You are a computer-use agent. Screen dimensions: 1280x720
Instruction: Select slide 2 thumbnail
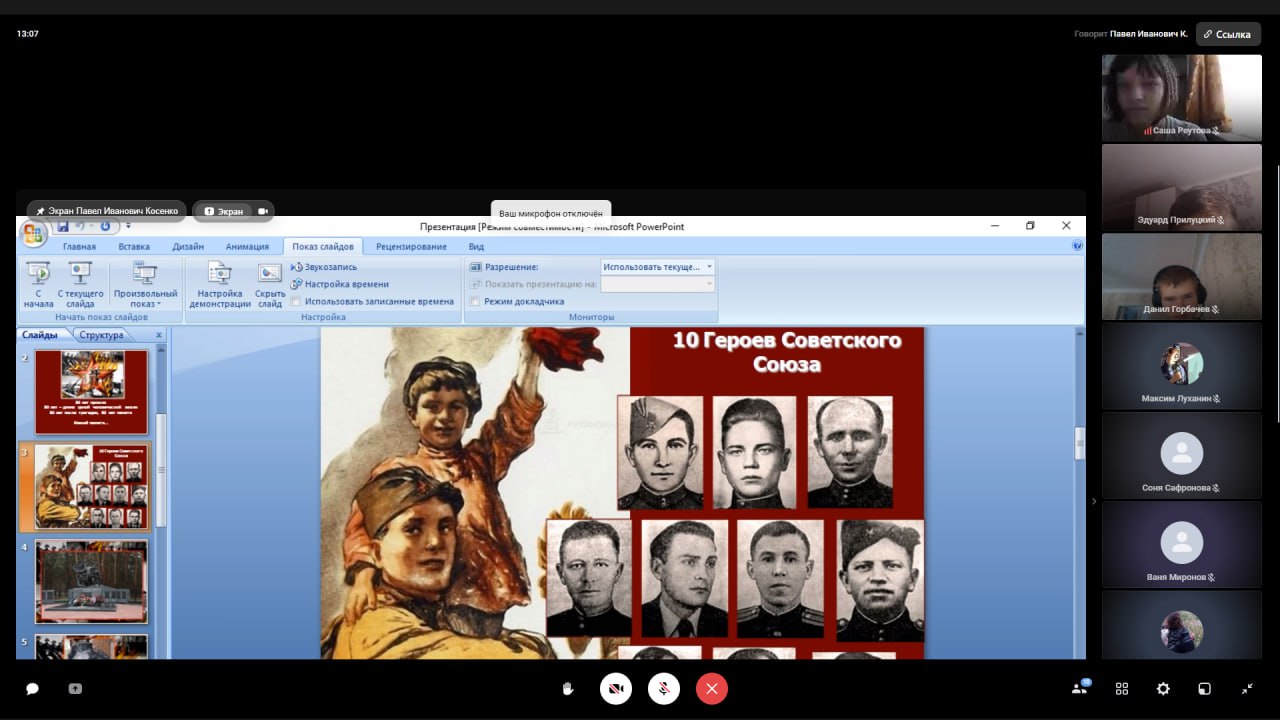[91, 391]
